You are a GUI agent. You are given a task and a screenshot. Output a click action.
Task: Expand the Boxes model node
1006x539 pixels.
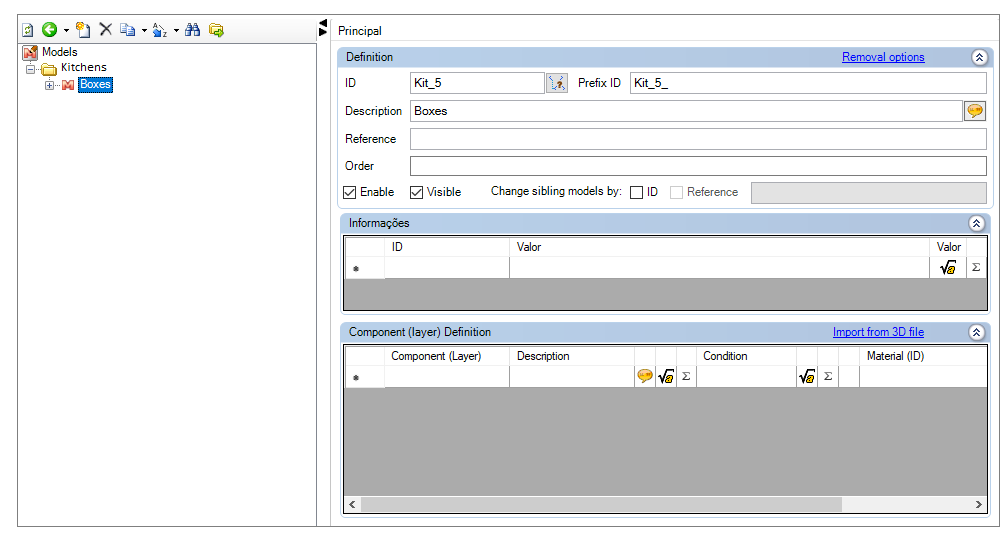(x=49, y=85)
